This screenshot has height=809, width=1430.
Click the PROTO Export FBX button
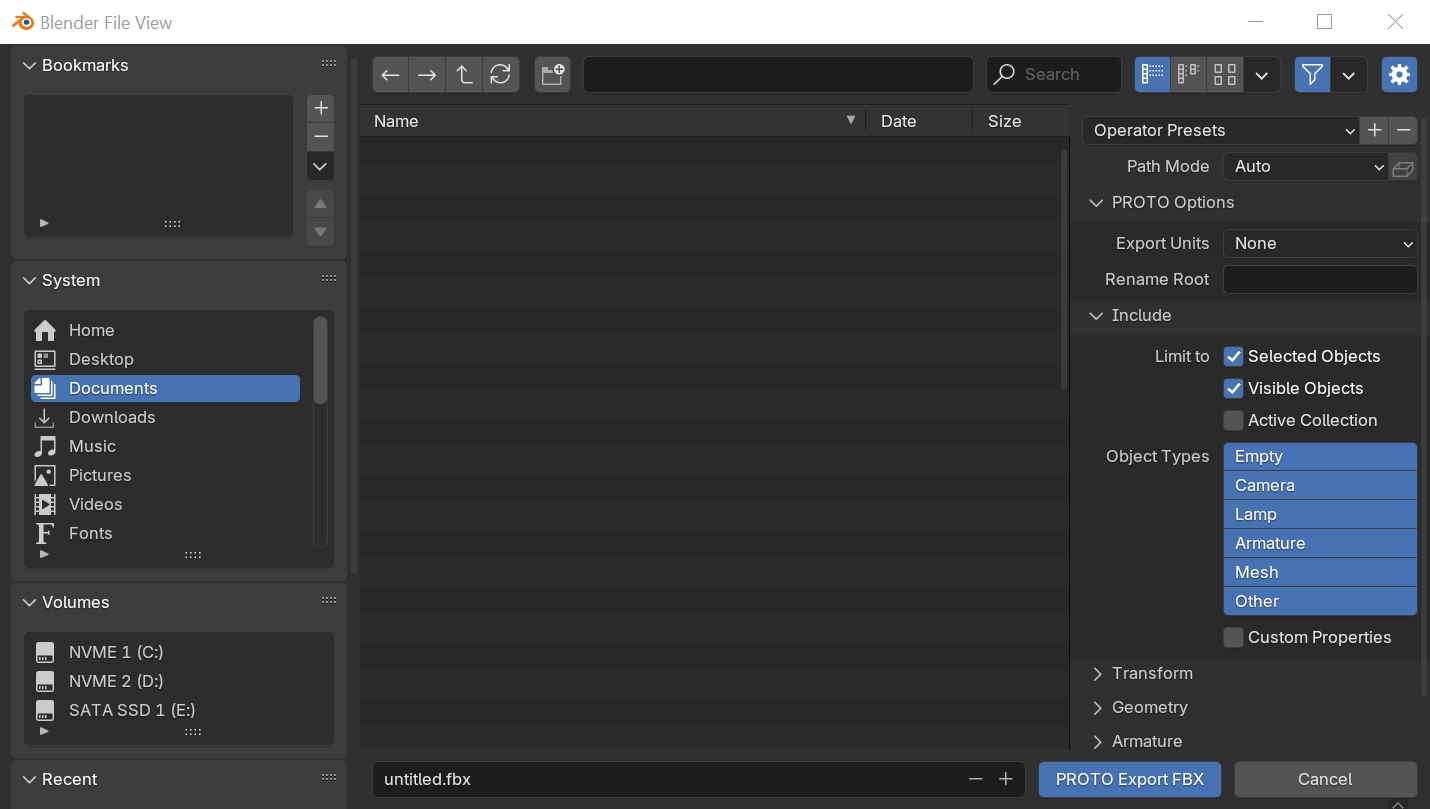point(1129,780)
